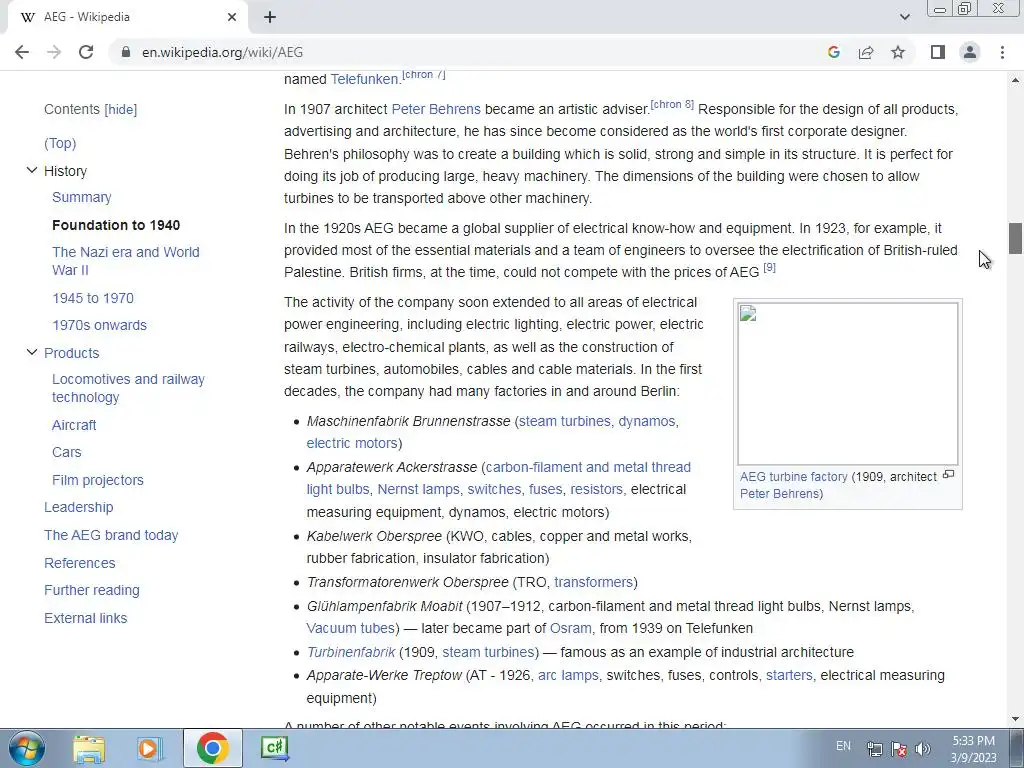Bookmark this page with the star

898,52
